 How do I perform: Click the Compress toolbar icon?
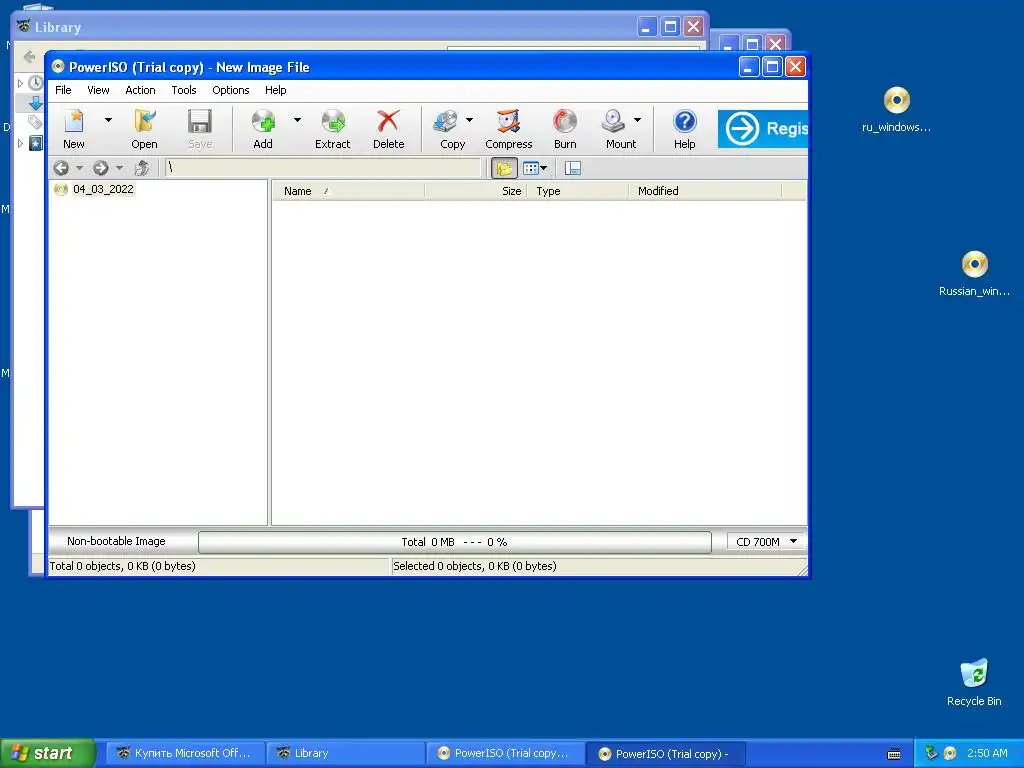point(509,129)
